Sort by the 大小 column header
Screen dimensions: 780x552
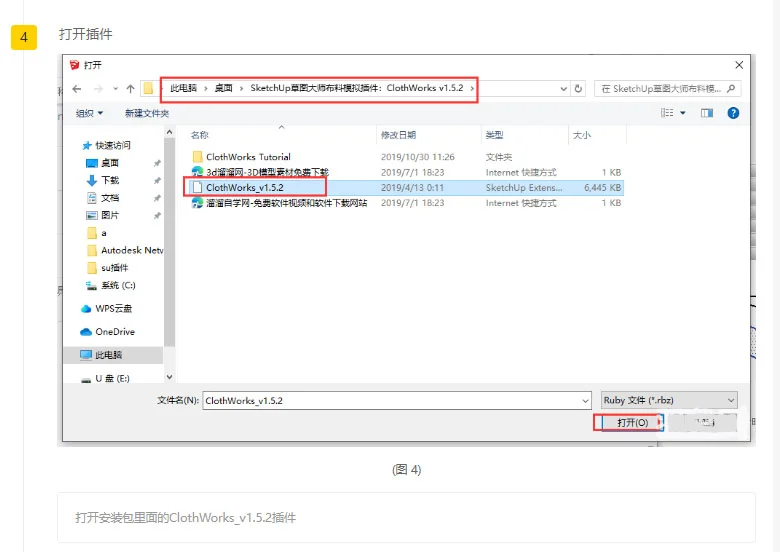[x=582, y=135]
